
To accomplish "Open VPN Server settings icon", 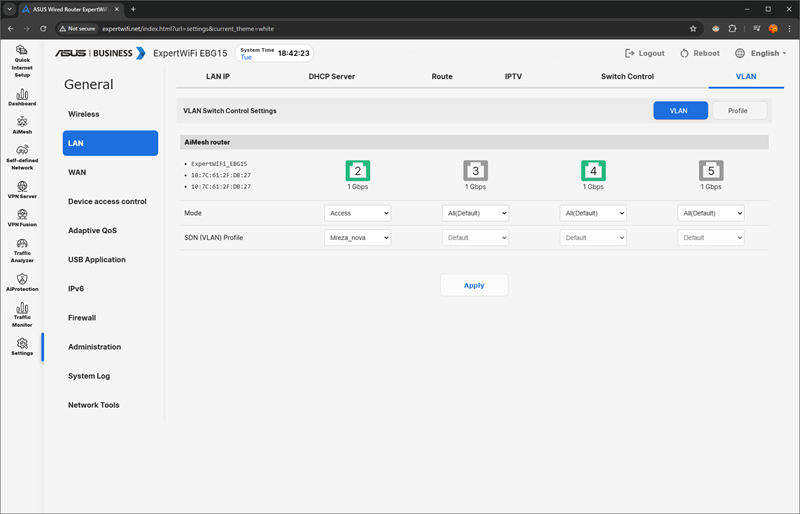I will pos(21,187).
